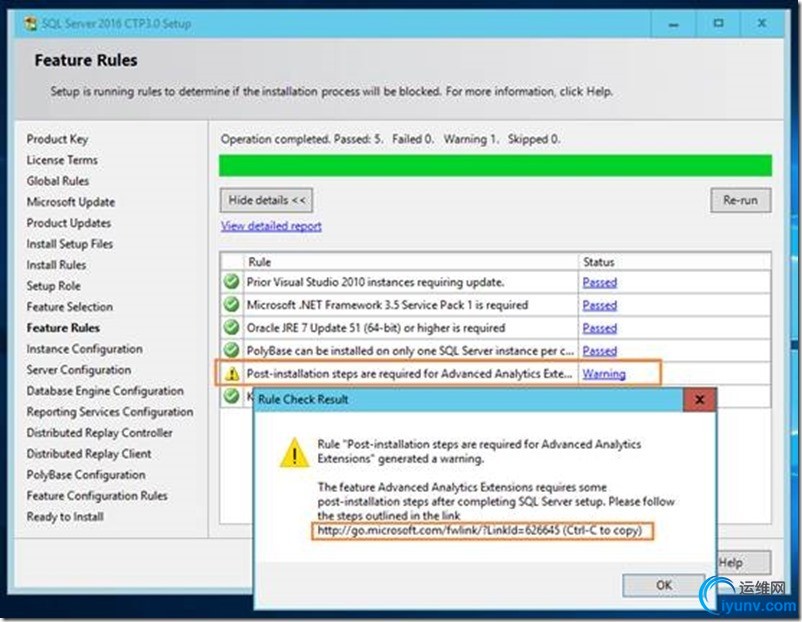Minimize the SQL Server Setup window
This screenshot has width=802, height=622.
pyautogui.click(x=674, y=24)
